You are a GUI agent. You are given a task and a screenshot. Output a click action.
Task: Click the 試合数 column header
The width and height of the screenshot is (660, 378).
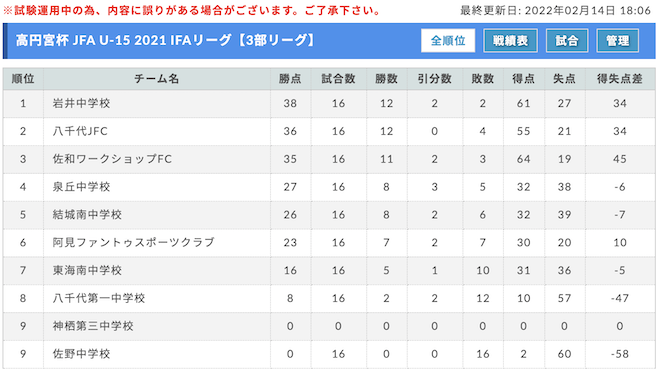[338, 79]
